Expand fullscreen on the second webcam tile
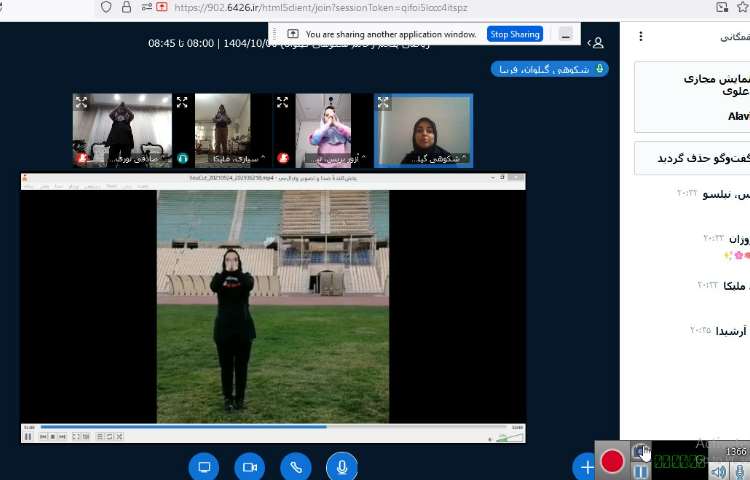Image resolution: width=750 pixels, height=480 pixels. point(182,102)
